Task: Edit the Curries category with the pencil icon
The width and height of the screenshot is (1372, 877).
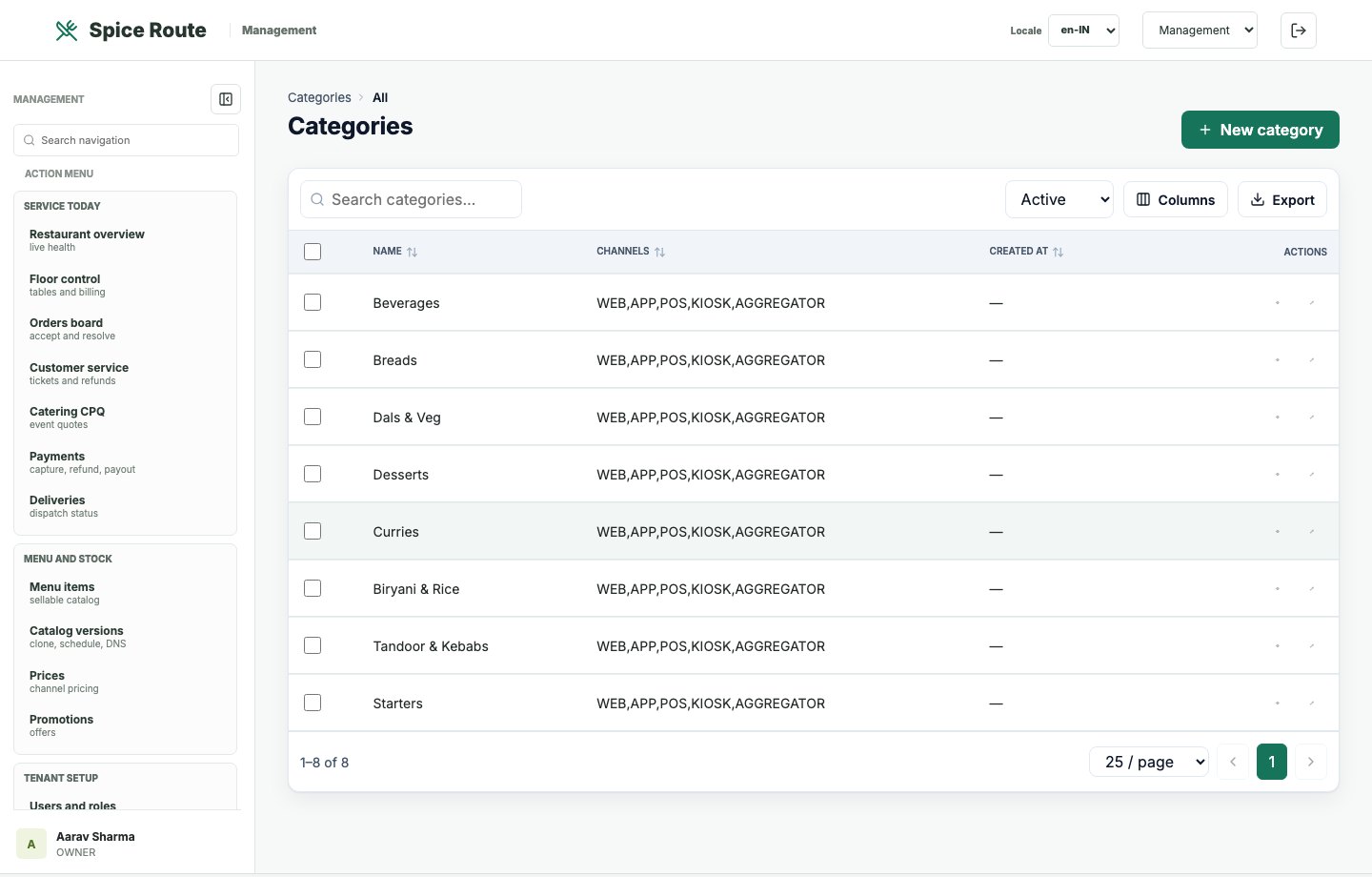Action: [x=1312, y=532]
